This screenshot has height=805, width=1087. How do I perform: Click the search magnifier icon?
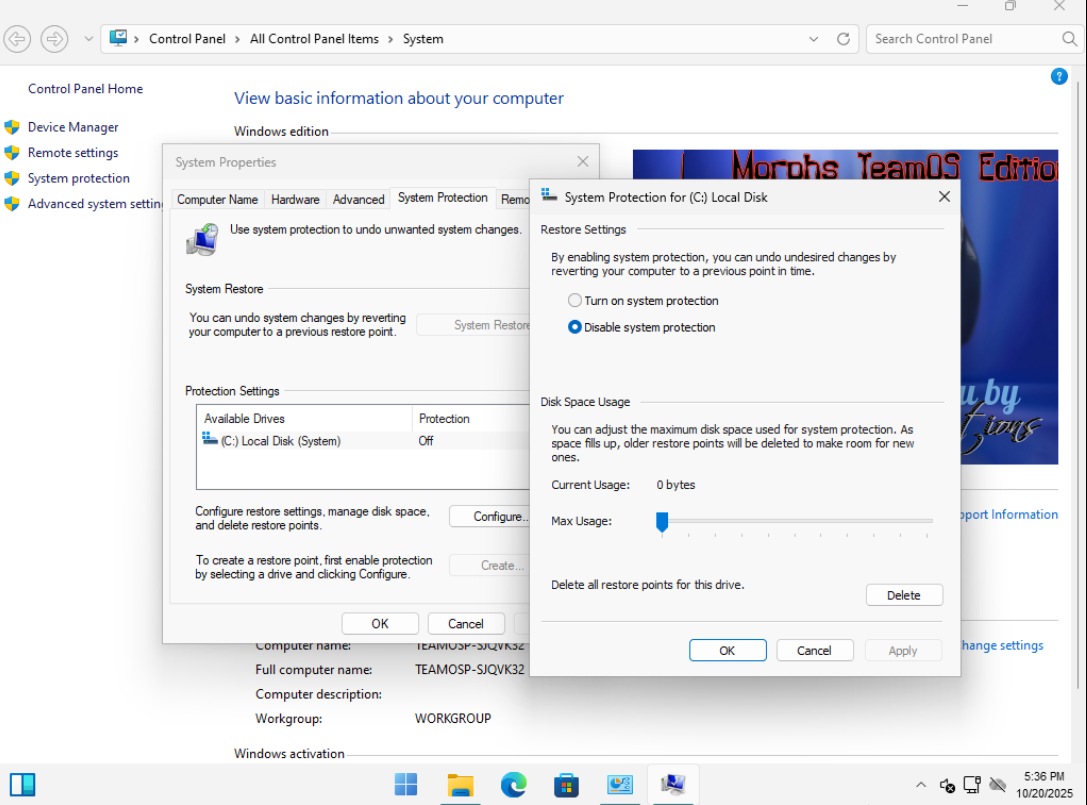point(1070,39)
